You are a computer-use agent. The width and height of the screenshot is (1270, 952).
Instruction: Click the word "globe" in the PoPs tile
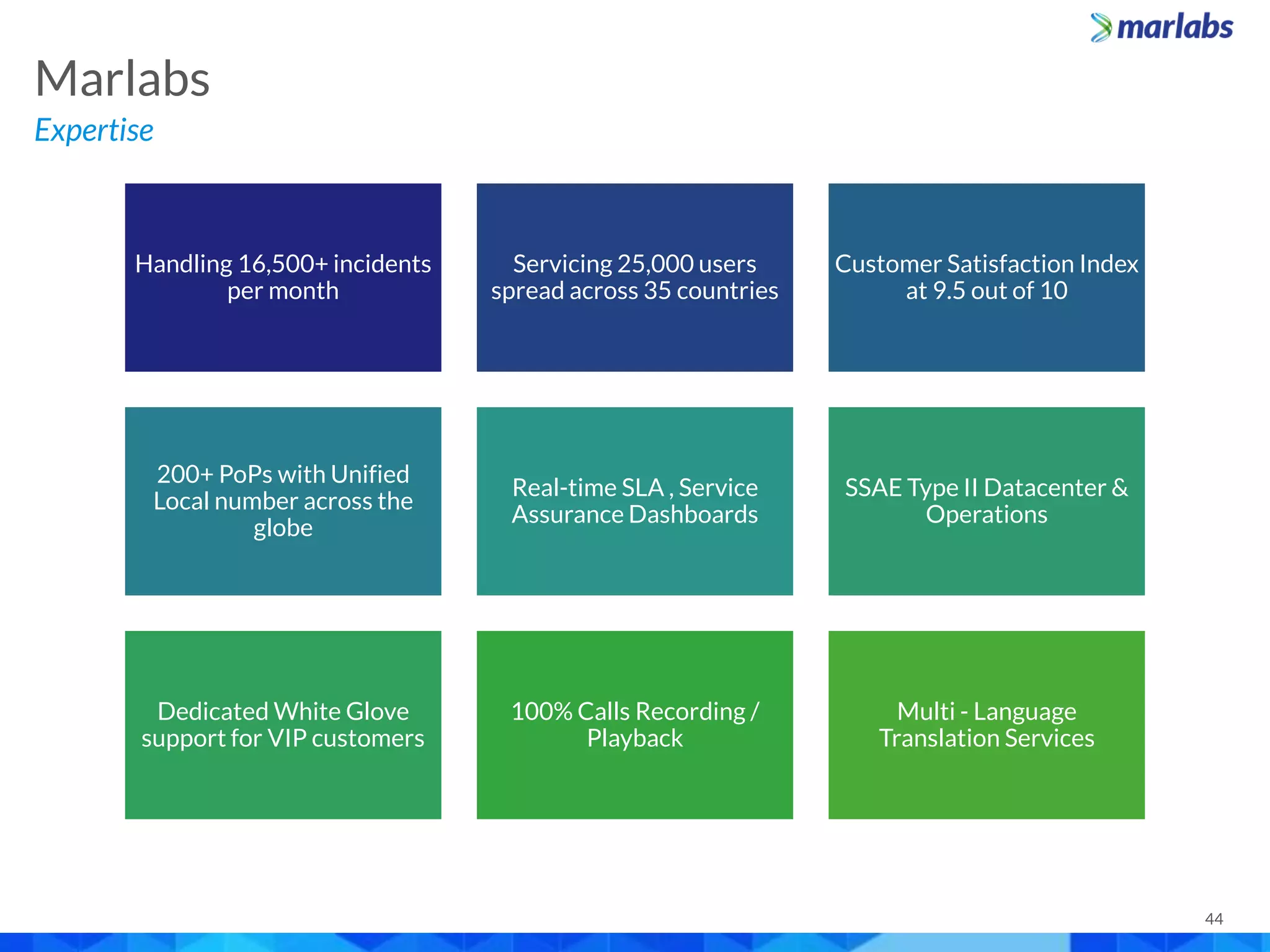click(x=283, y=528)
